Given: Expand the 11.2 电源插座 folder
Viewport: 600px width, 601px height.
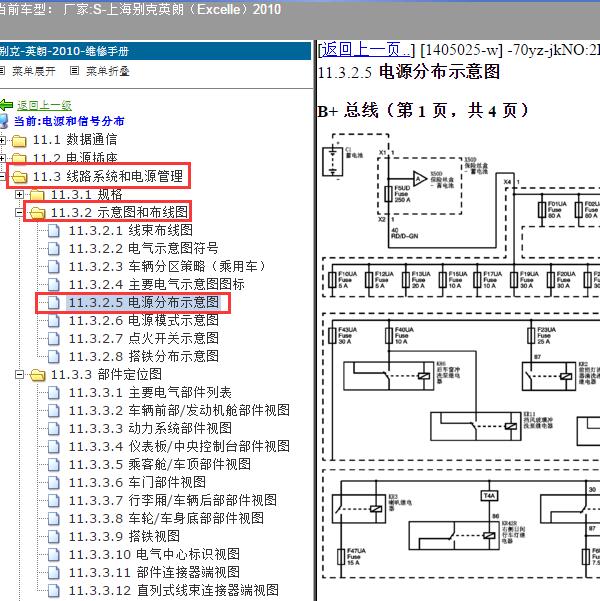Looking at the screenshot, I should pyautogui.click(x=2, y=158).
